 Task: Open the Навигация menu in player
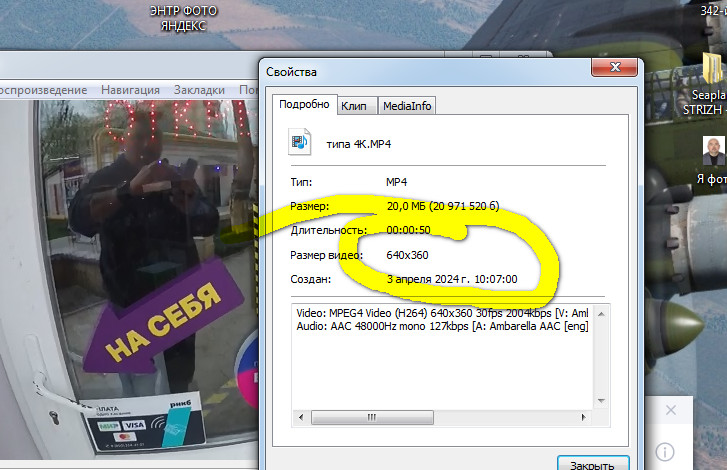[130, 90]
